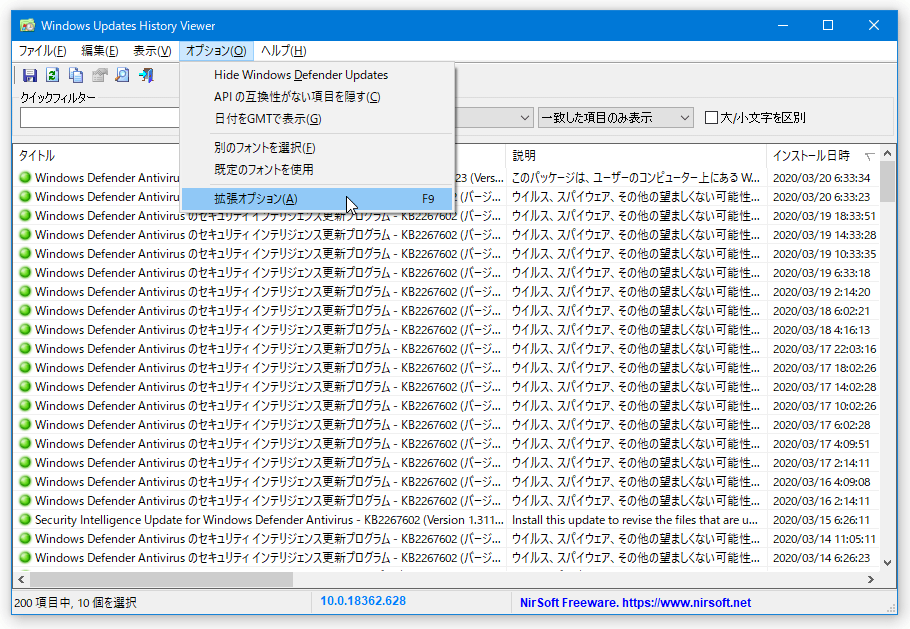Click green status icon for 2020/03/19 6:33:18 row
Image resolution: width=910 pixels, height=629 pixels.
click(x=25, y=272)
